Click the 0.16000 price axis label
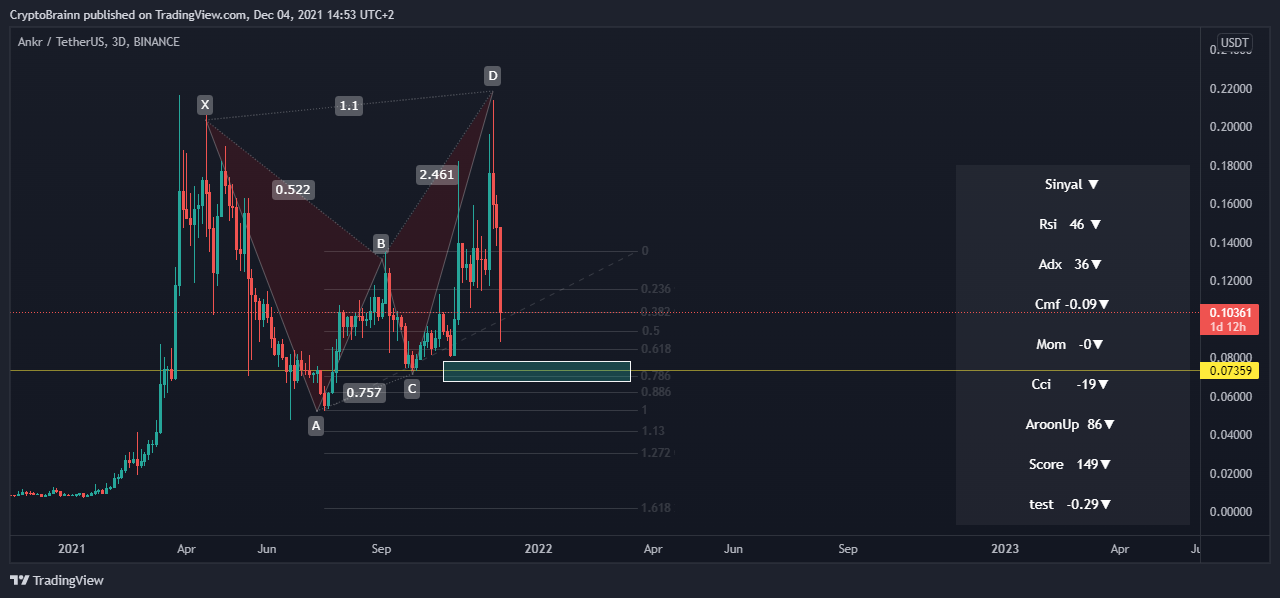This screenshot has height=598, width=1280. (x=1229, y=204)
